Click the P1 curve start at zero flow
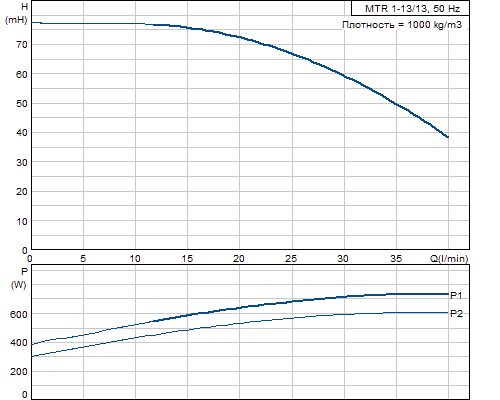This screenshot has width=500, height=400. pyautogui.click(x=32, y=344)
